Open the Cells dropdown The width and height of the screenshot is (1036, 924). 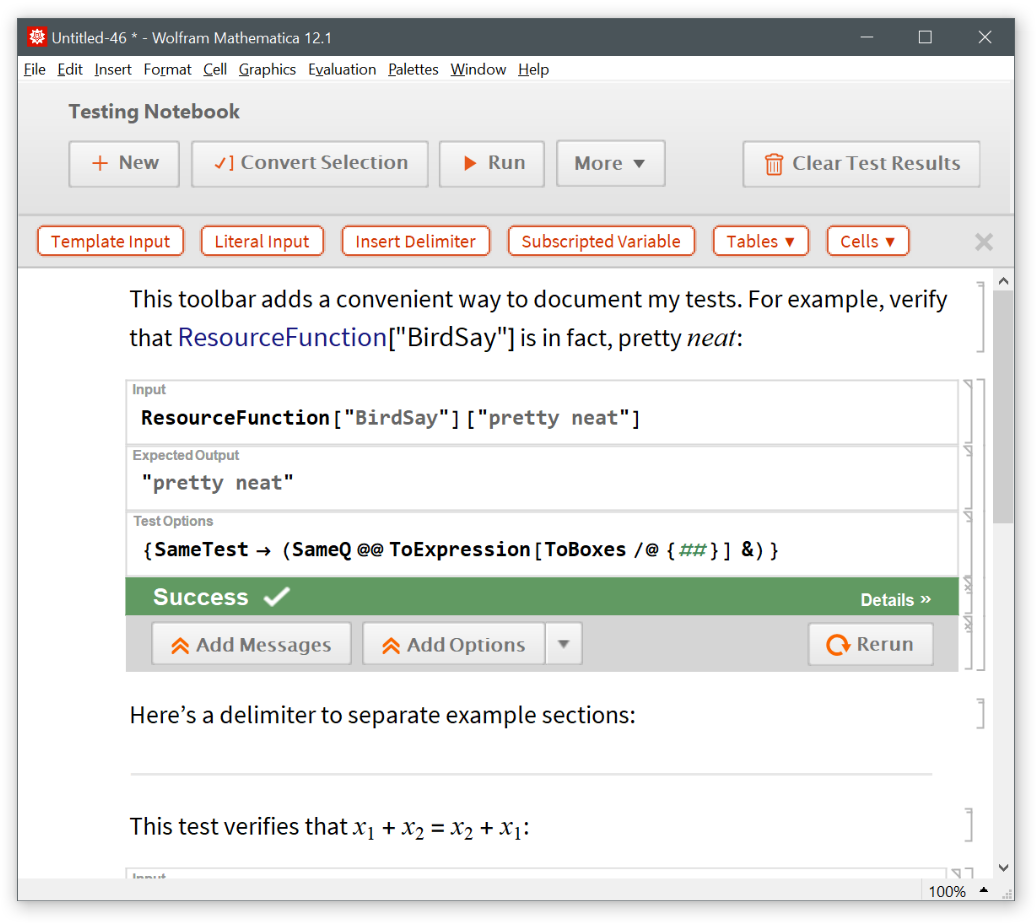[867, 242]
